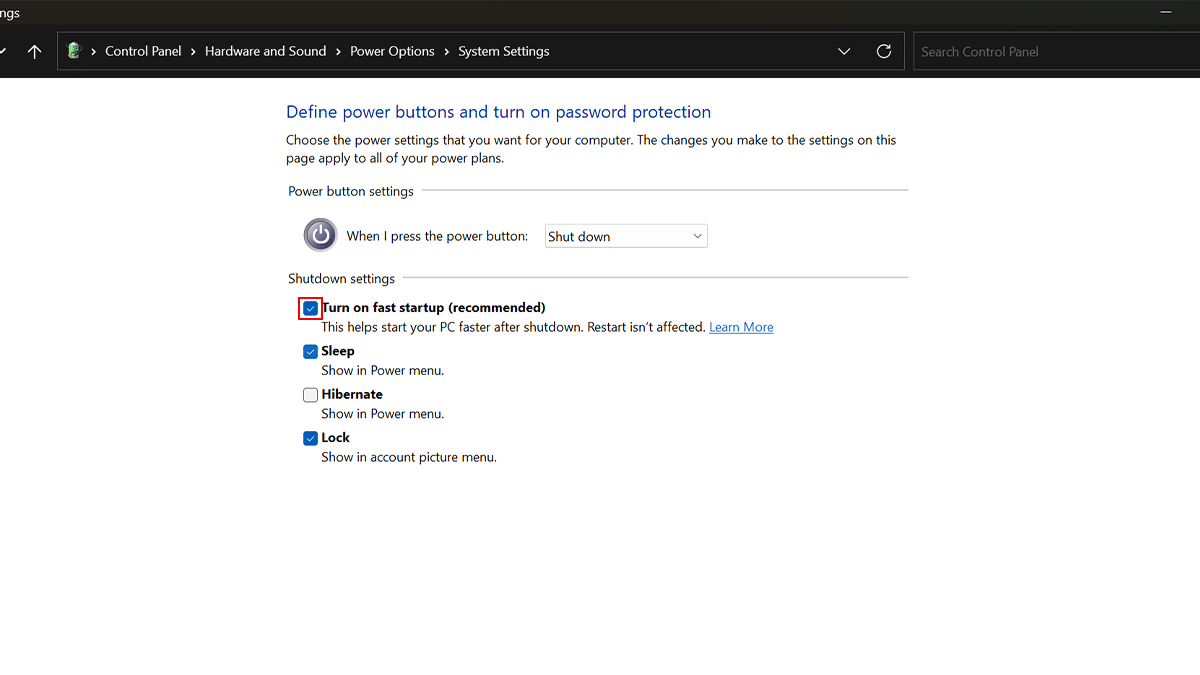The width and height of the screenshot is (1200, 675).
Task: Go to Control Panel breadcrumb
Action: [x=143, y=52]
